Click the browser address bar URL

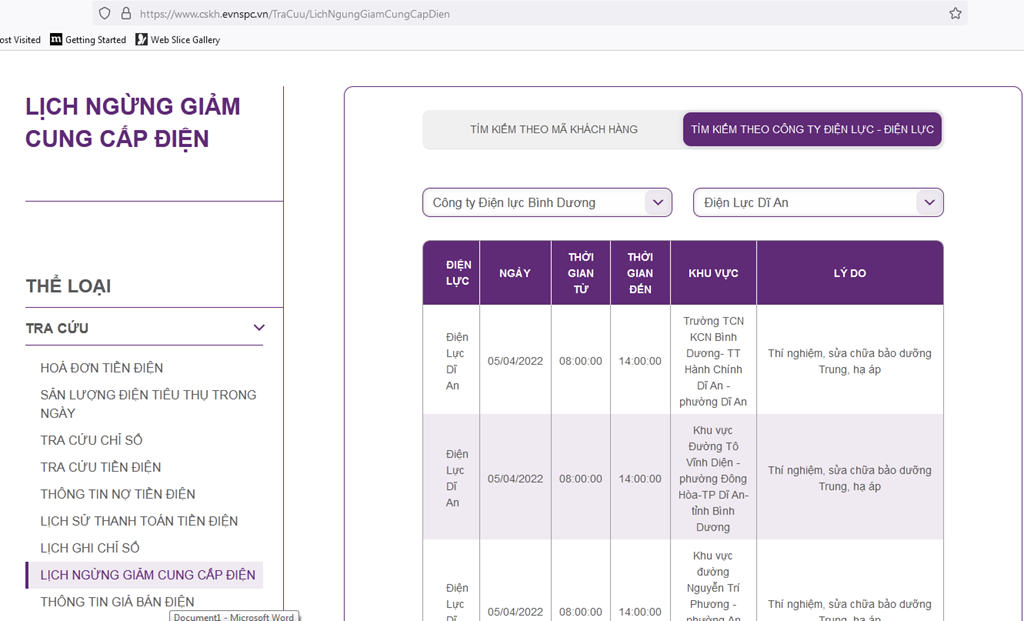pos(295,14)
